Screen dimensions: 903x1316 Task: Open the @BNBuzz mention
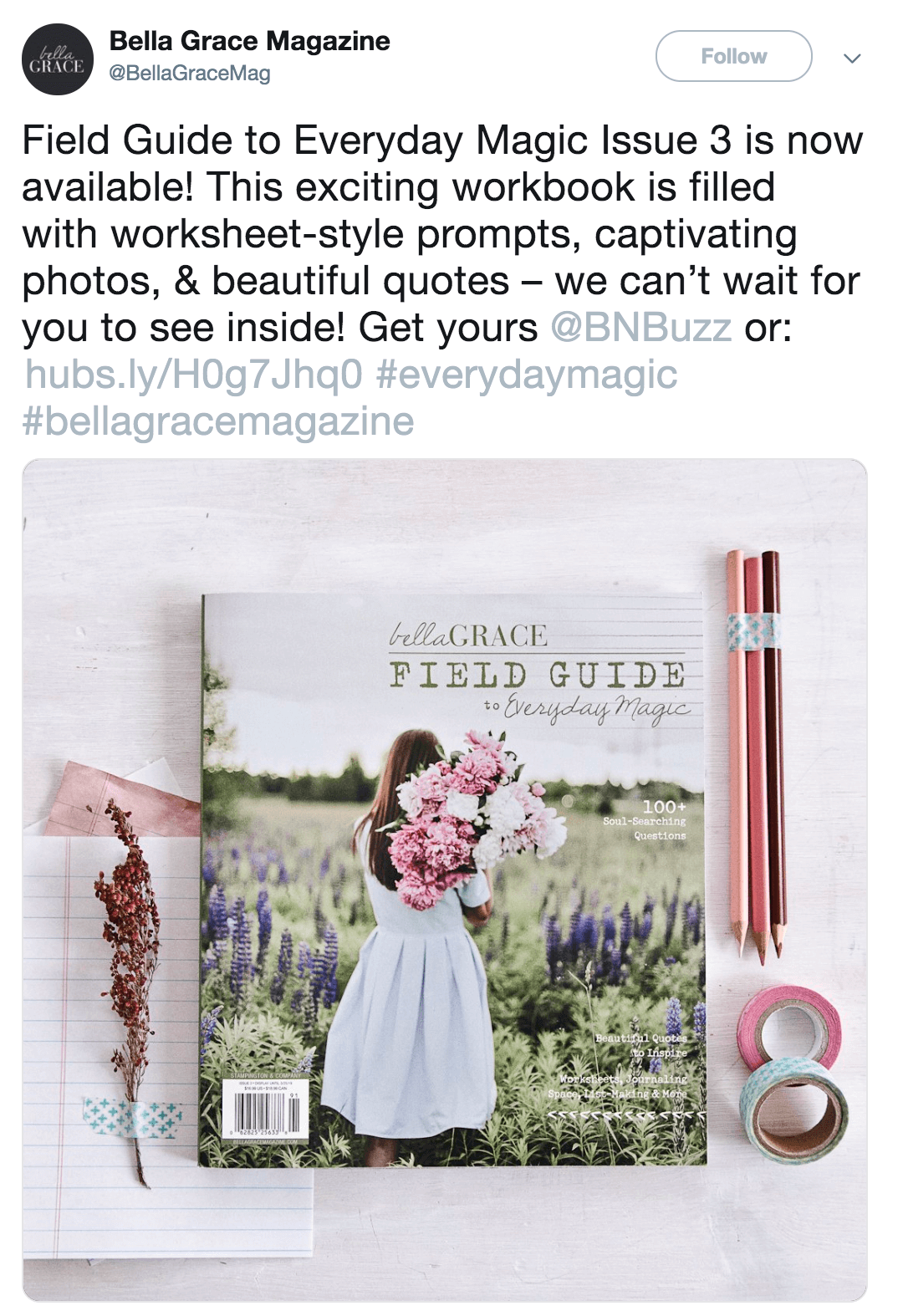tap(641, 327)
